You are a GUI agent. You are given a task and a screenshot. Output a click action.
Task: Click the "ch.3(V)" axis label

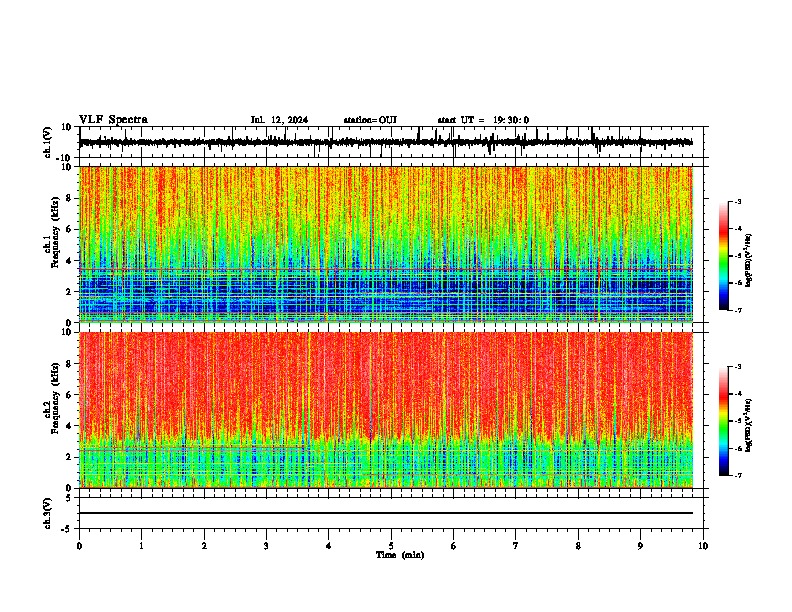(48, 514)
